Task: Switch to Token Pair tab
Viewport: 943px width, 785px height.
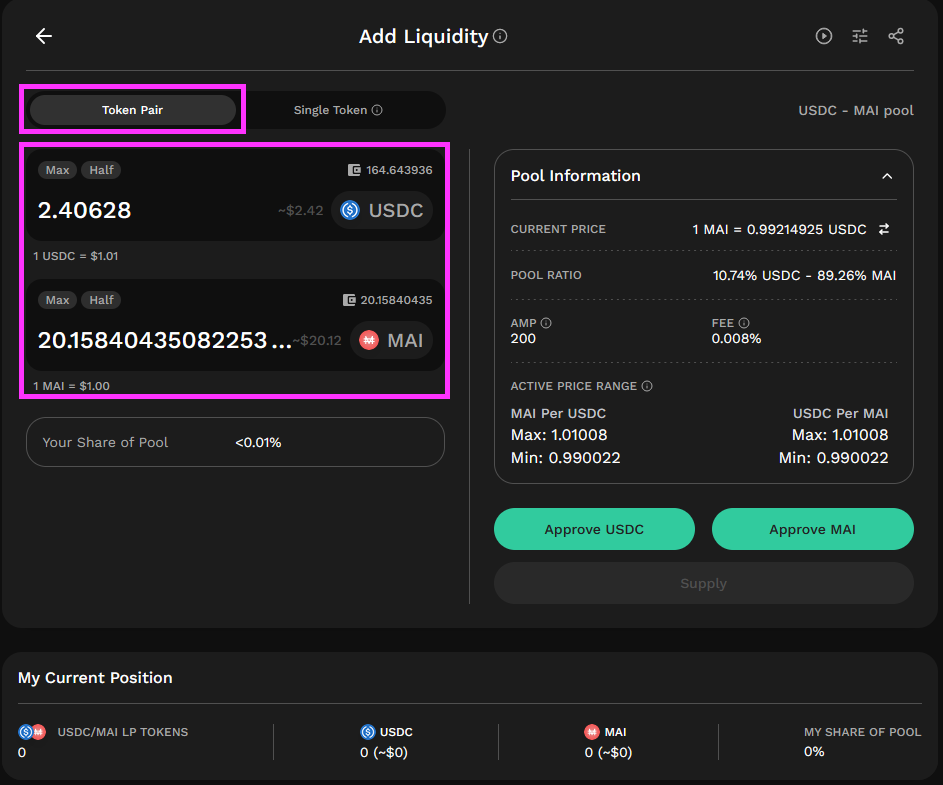Action: pyautogui.click(x=132, y=110)
